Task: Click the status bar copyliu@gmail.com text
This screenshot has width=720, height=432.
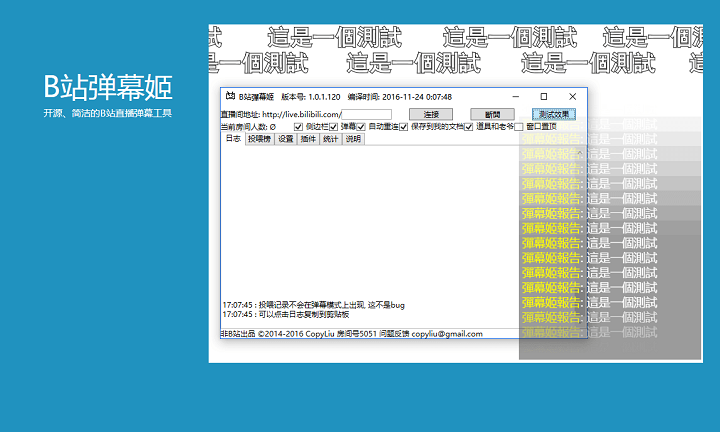Action: [x=447, y=334]
